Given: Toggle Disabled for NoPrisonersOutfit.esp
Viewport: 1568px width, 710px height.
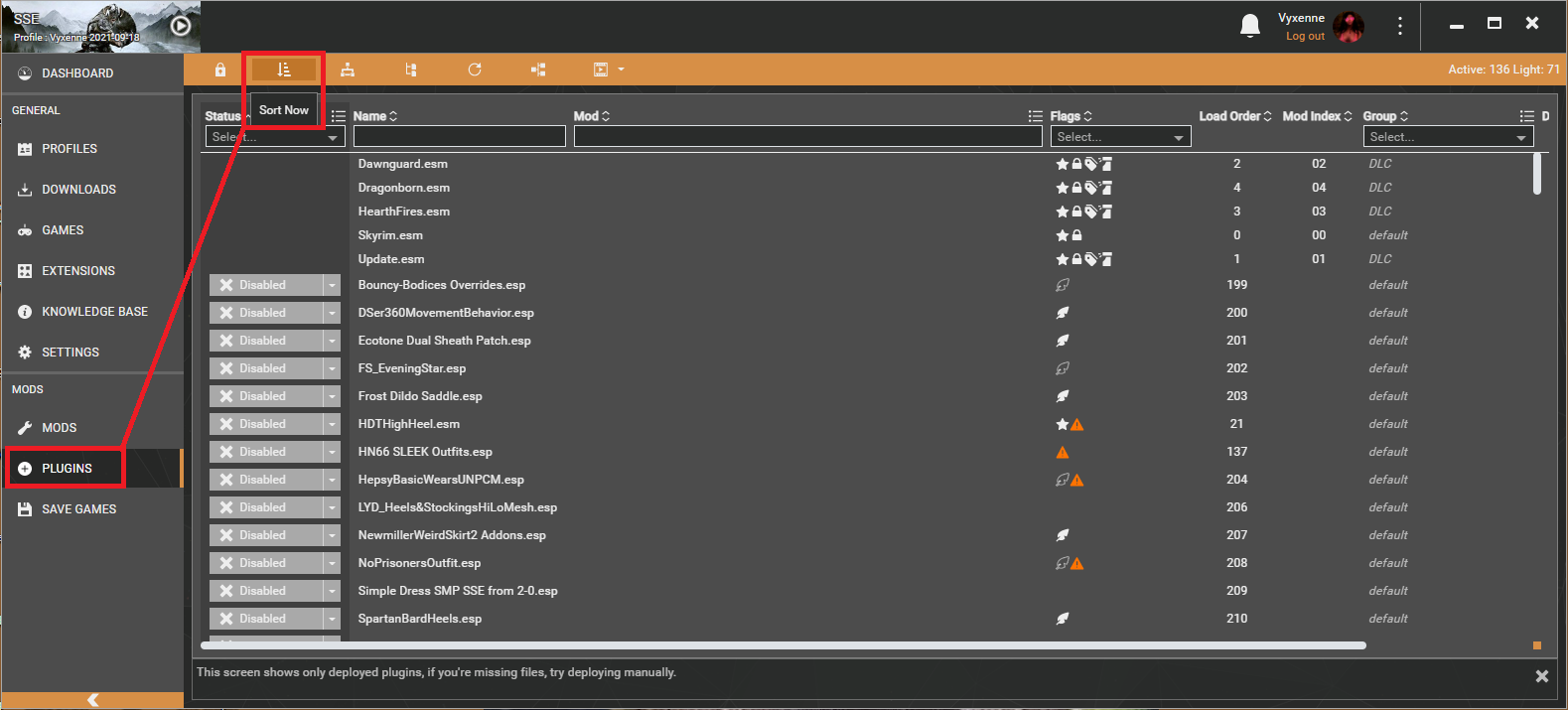Looking at the screenshot, I should pos(266,563).
